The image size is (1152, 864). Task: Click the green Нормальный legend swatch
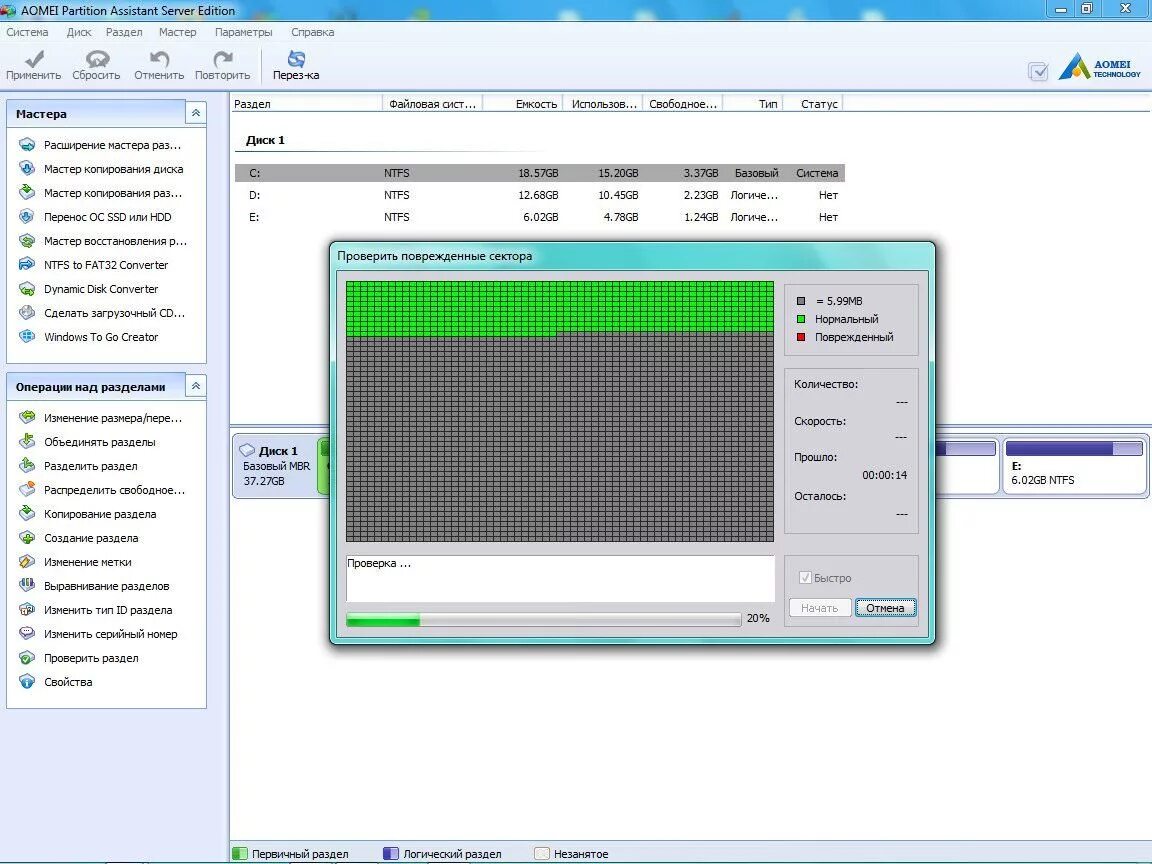801,319
